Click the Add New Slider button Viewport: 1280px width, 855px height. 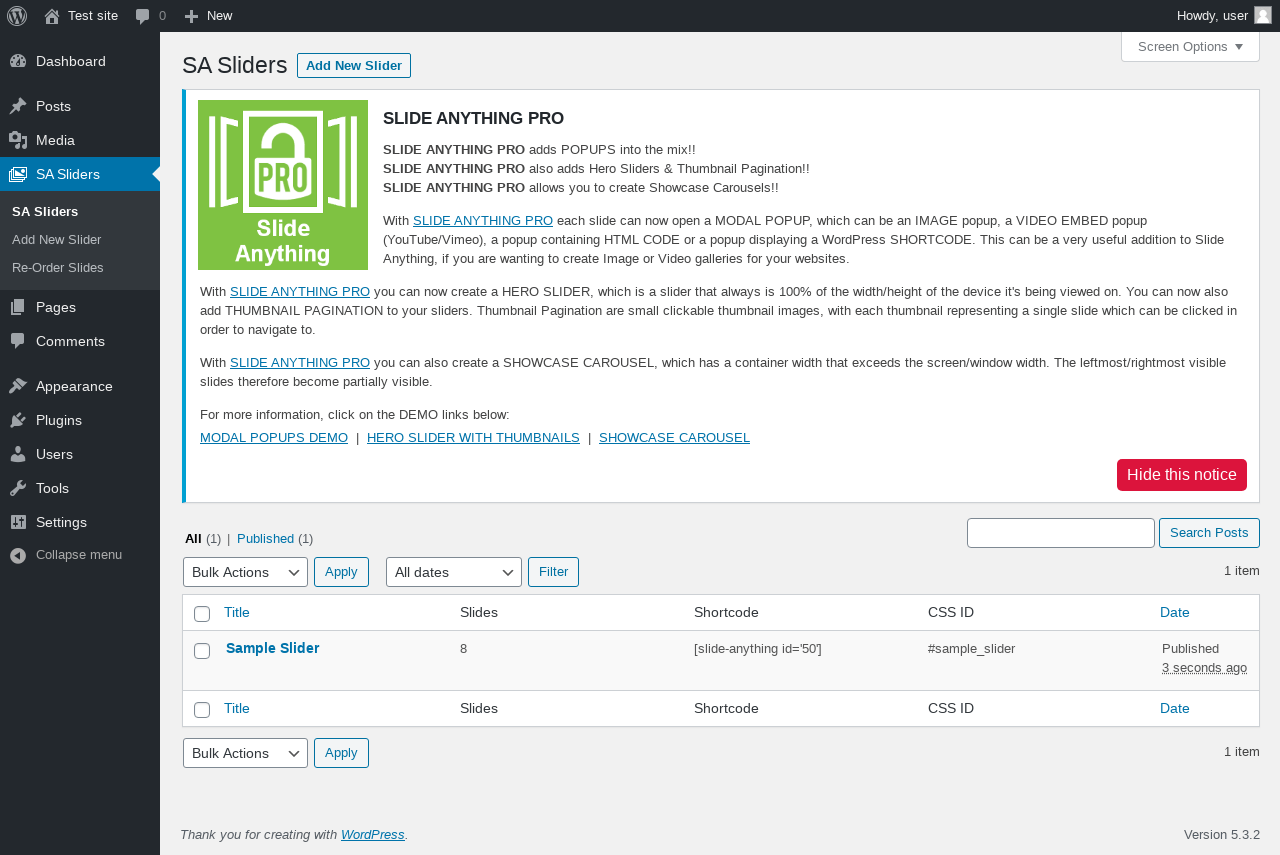(354, 66)
